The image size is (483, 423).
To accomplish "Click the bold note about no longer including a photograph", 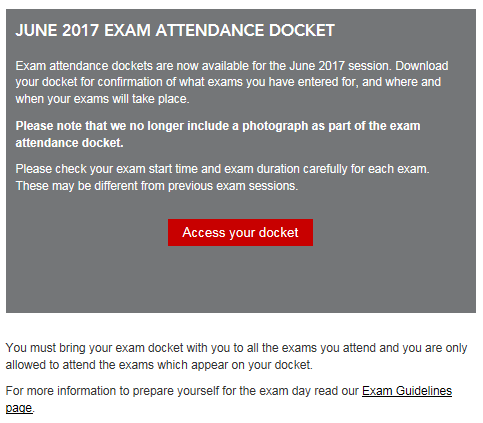I will (218, 134).
